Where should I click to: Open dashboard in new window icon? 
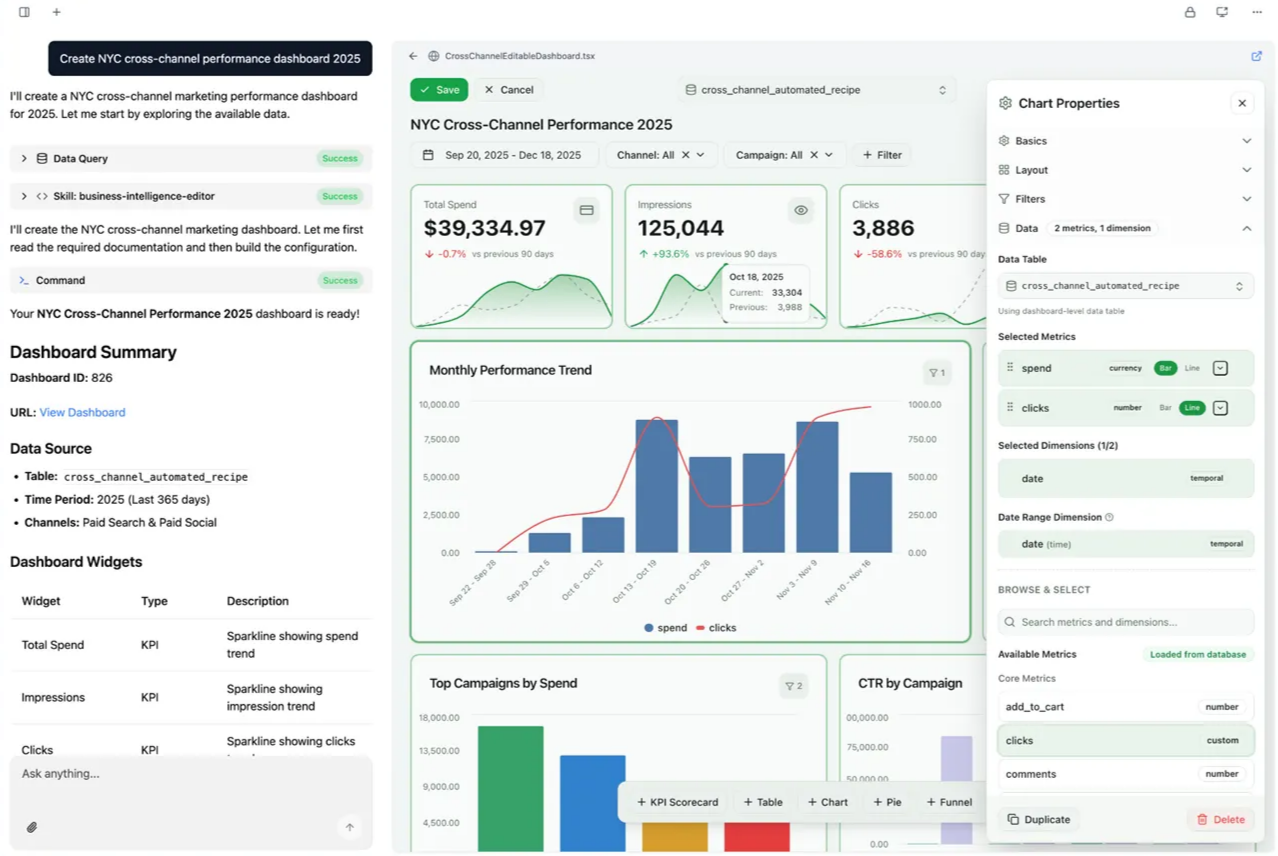pyautogui.click(x=1256, y=56)
